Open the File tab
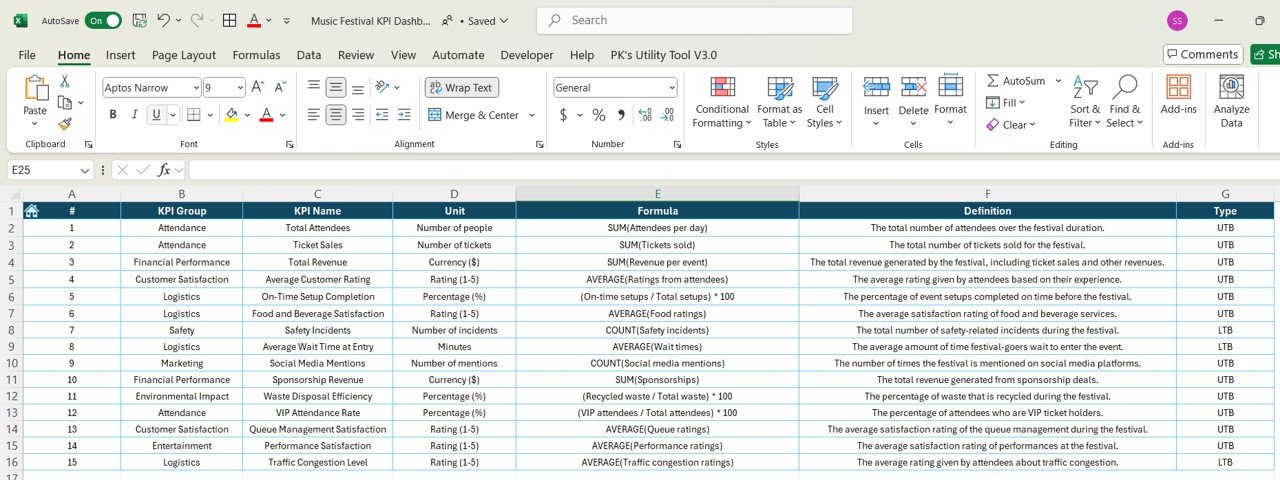This screenshot has height=480, width=1280. (x=27, y=55)
